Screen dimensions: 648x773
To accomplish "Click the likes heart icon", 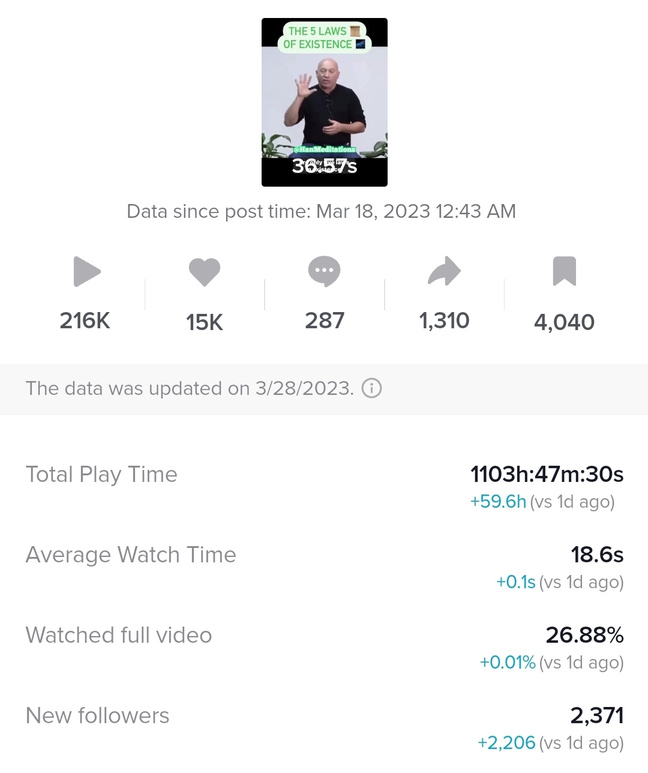I will 204,271.
